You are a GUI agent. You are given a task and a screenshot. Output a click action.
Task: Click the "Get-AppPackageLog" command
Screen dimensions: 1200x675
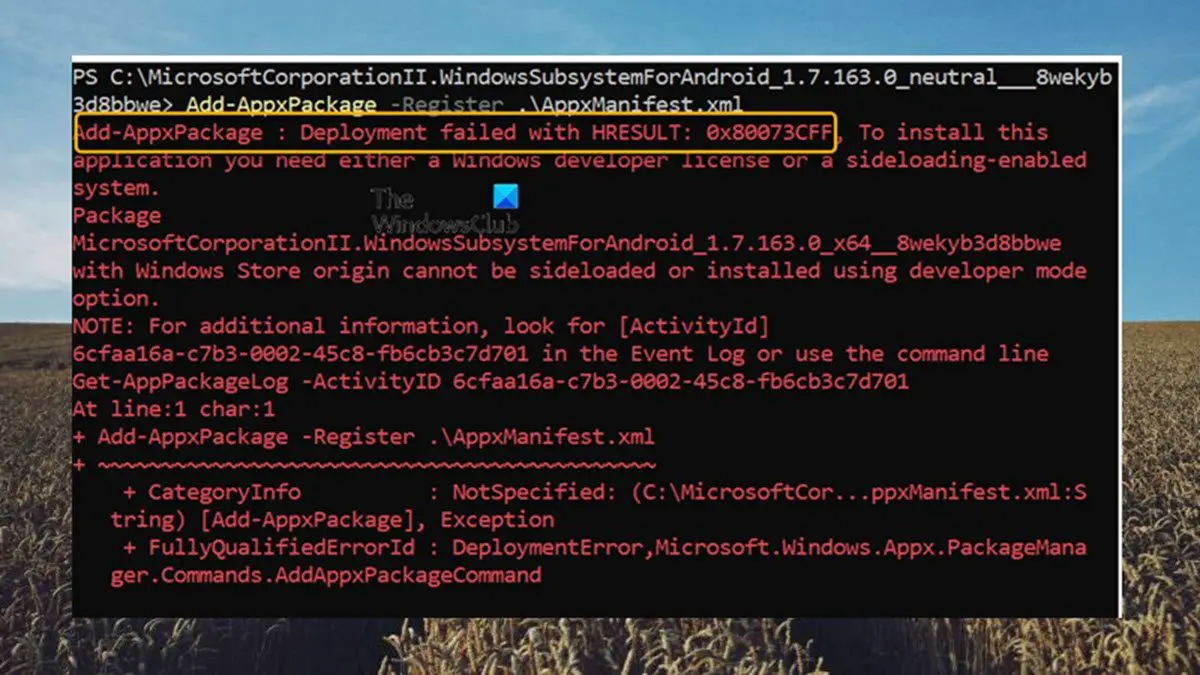[x=179, y=381]
